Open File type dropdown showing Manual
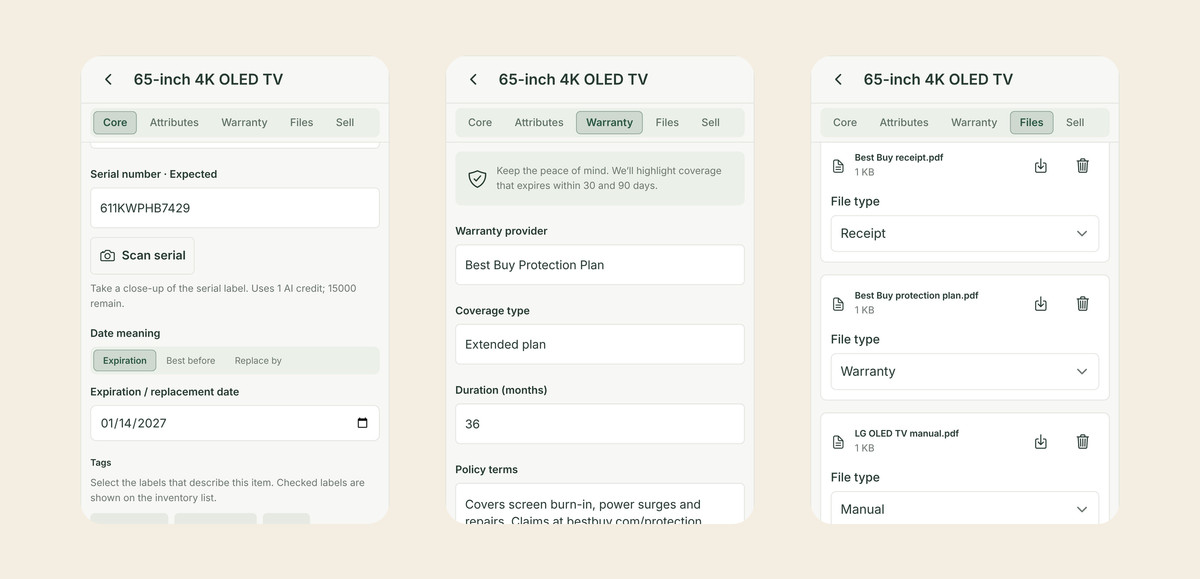Screen dimensions: 1200x579 tap(964, 508)
